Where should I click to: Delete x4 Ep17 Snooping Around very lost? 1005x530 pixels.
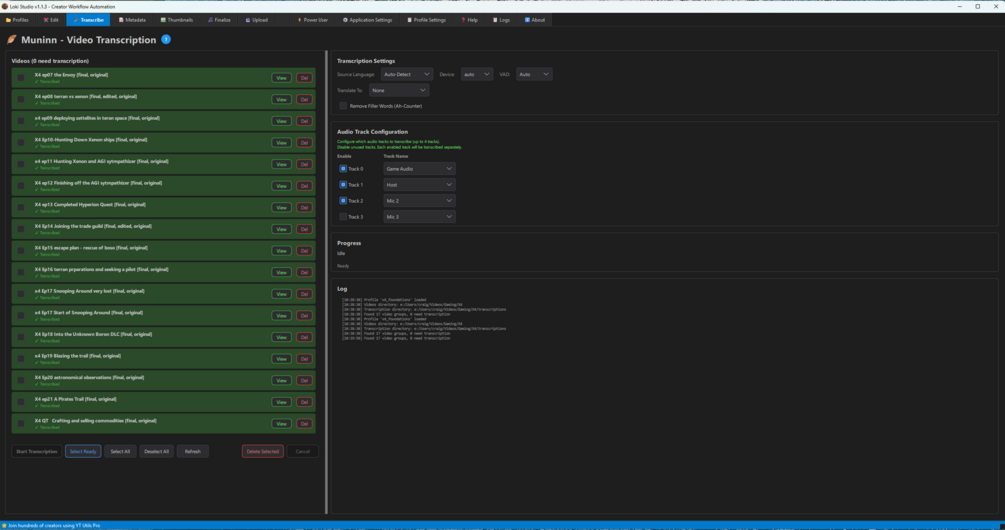[304, 294]
